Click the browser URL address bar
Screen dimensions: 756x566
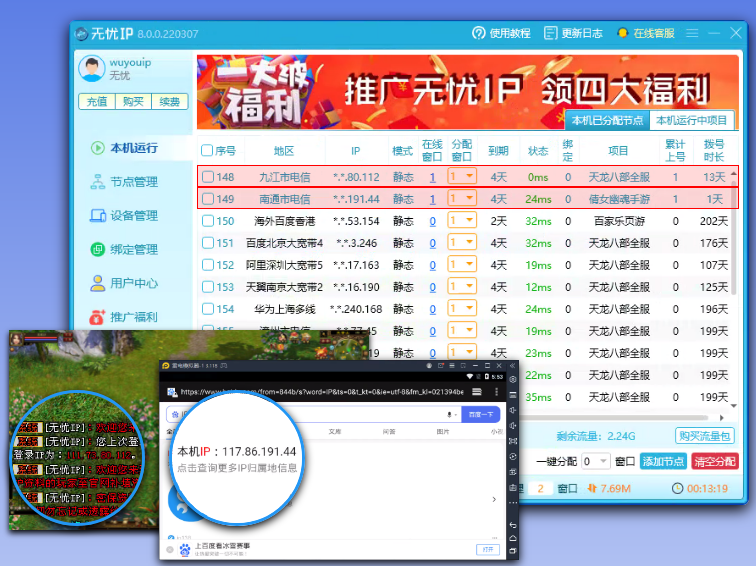(322, 392)
